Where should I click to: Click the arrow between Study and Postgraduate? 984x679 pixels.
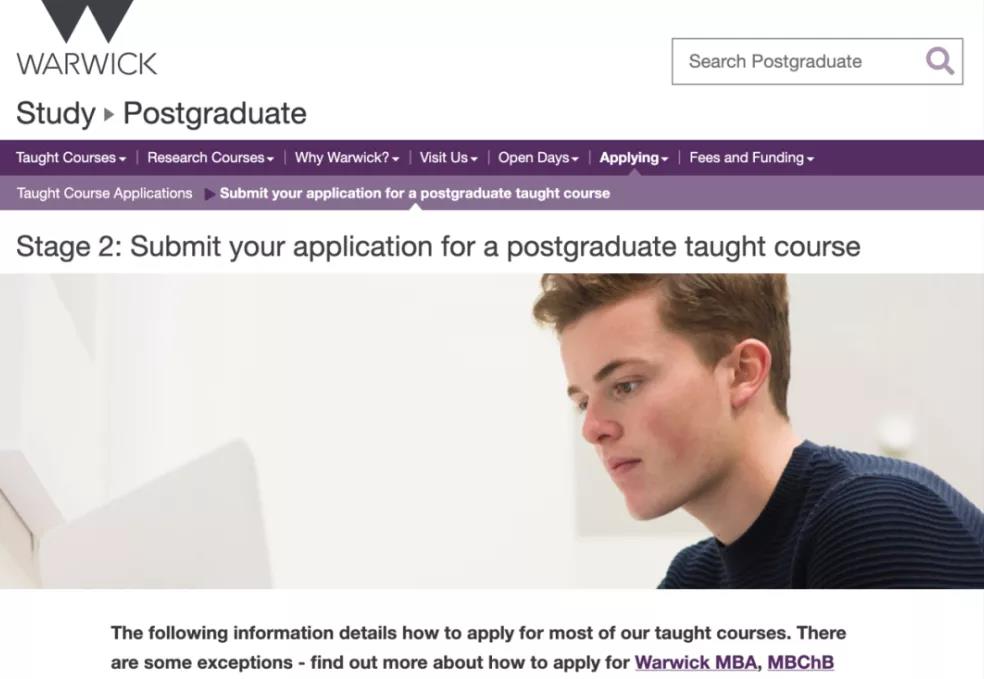[x=109, y=114]
